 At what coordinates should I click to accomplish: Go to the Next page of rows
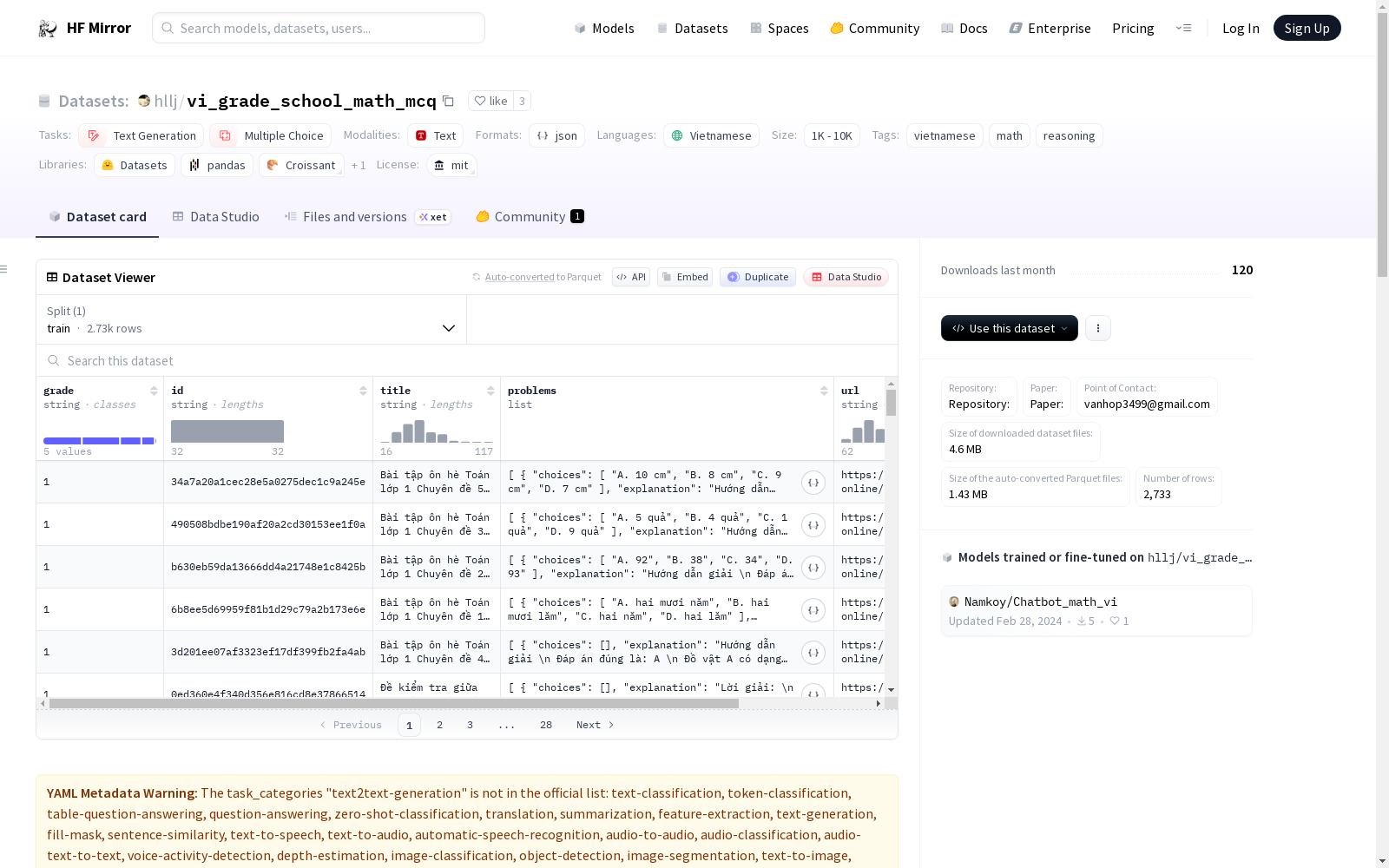(596, 725)
